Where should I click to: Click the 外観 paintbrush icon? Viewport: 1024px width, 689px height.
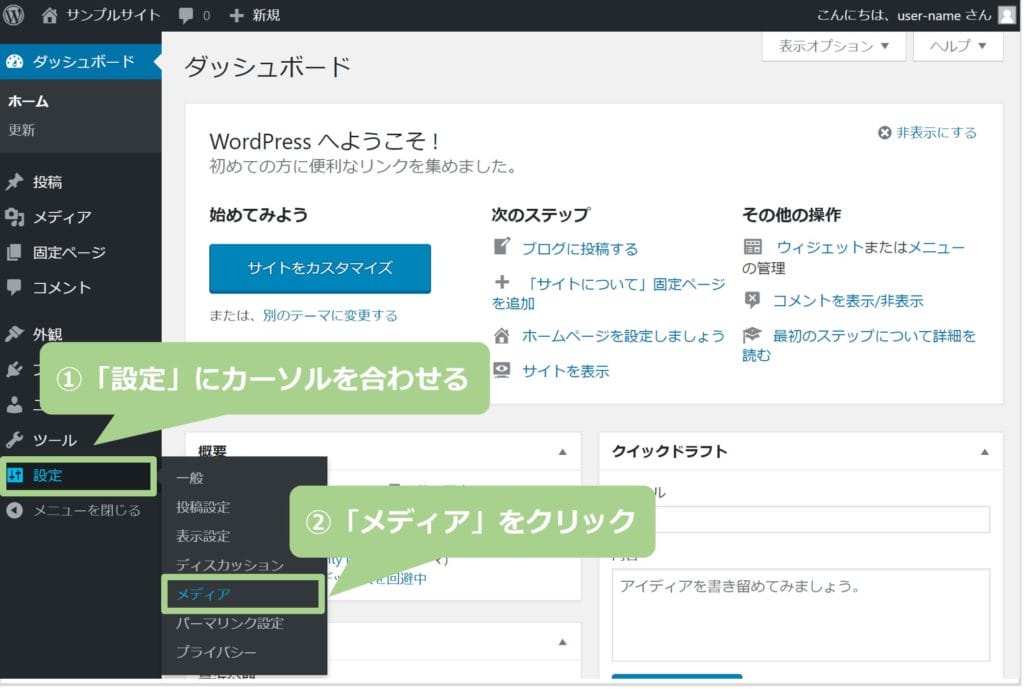14,334
